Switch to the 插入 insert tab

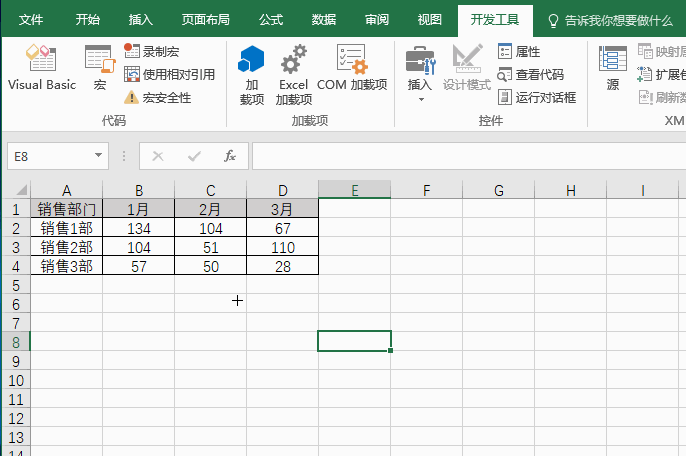click(140, 20)
